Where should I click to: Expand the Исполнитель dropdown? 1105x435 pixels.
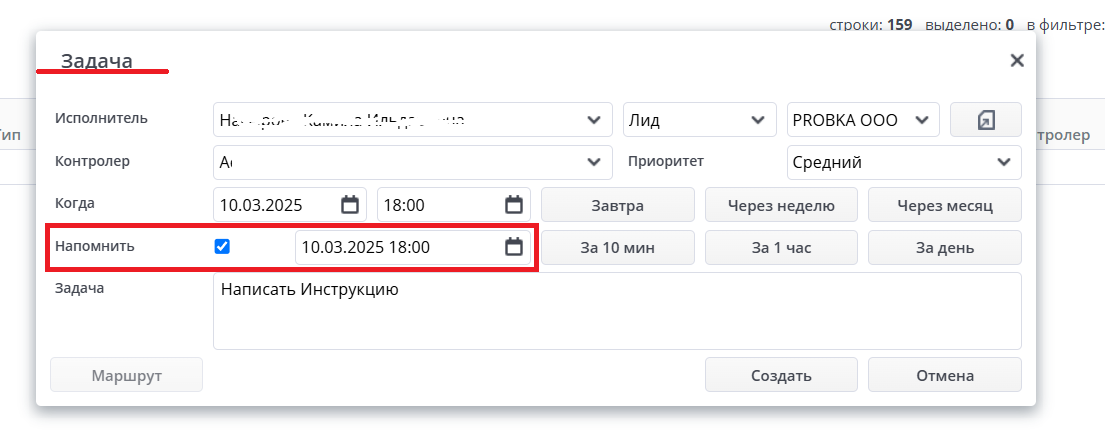[x=593, y=120]
